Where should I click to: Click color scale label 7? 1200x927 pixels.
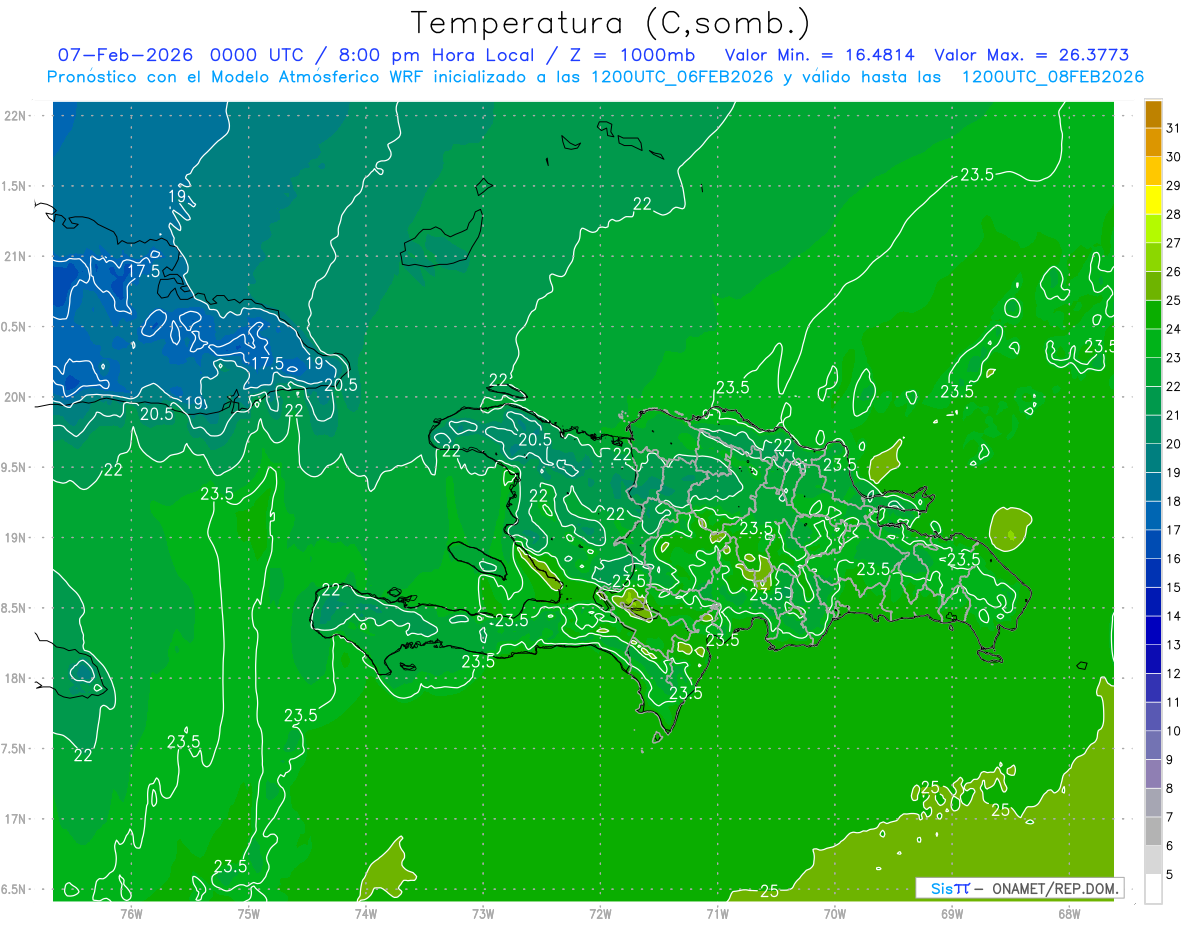[1169, 817]
